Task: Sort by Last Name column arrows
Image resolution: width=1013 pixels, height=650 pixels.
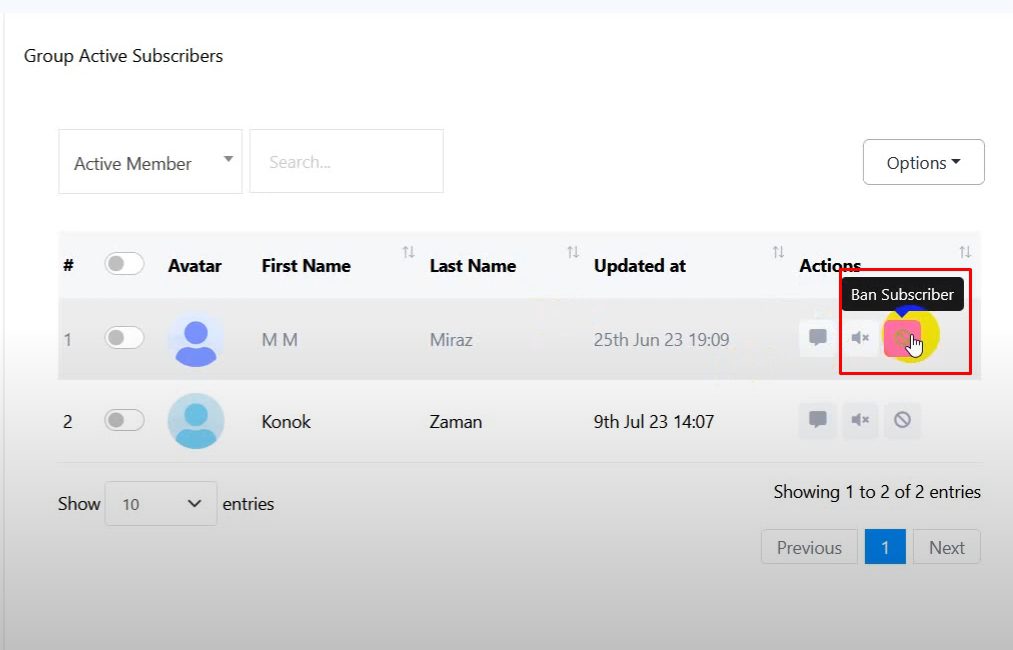Action: (572, 253)
